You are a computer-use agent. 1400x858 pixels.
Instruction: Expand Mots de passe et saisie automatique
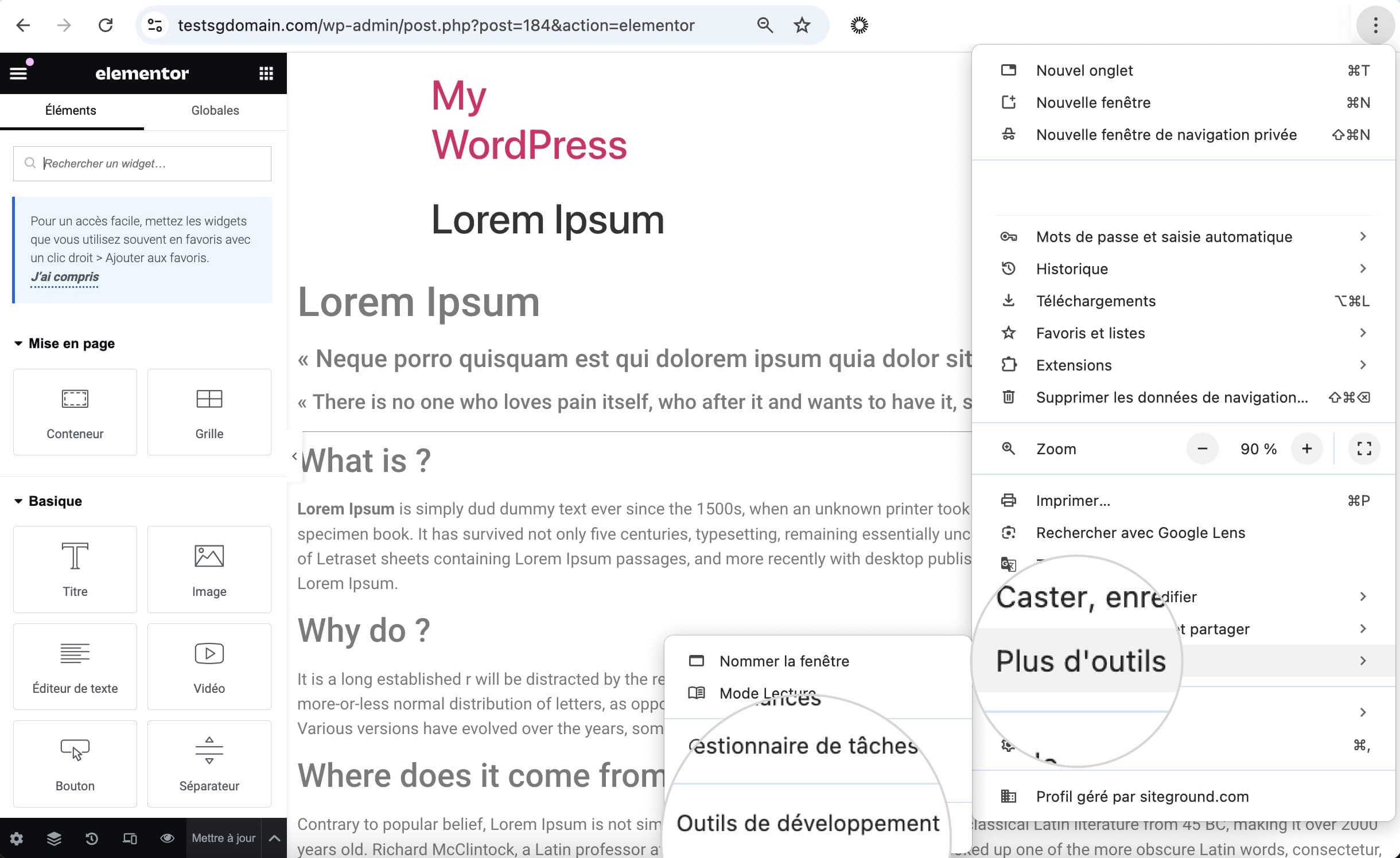click(x=1184, y=237)
